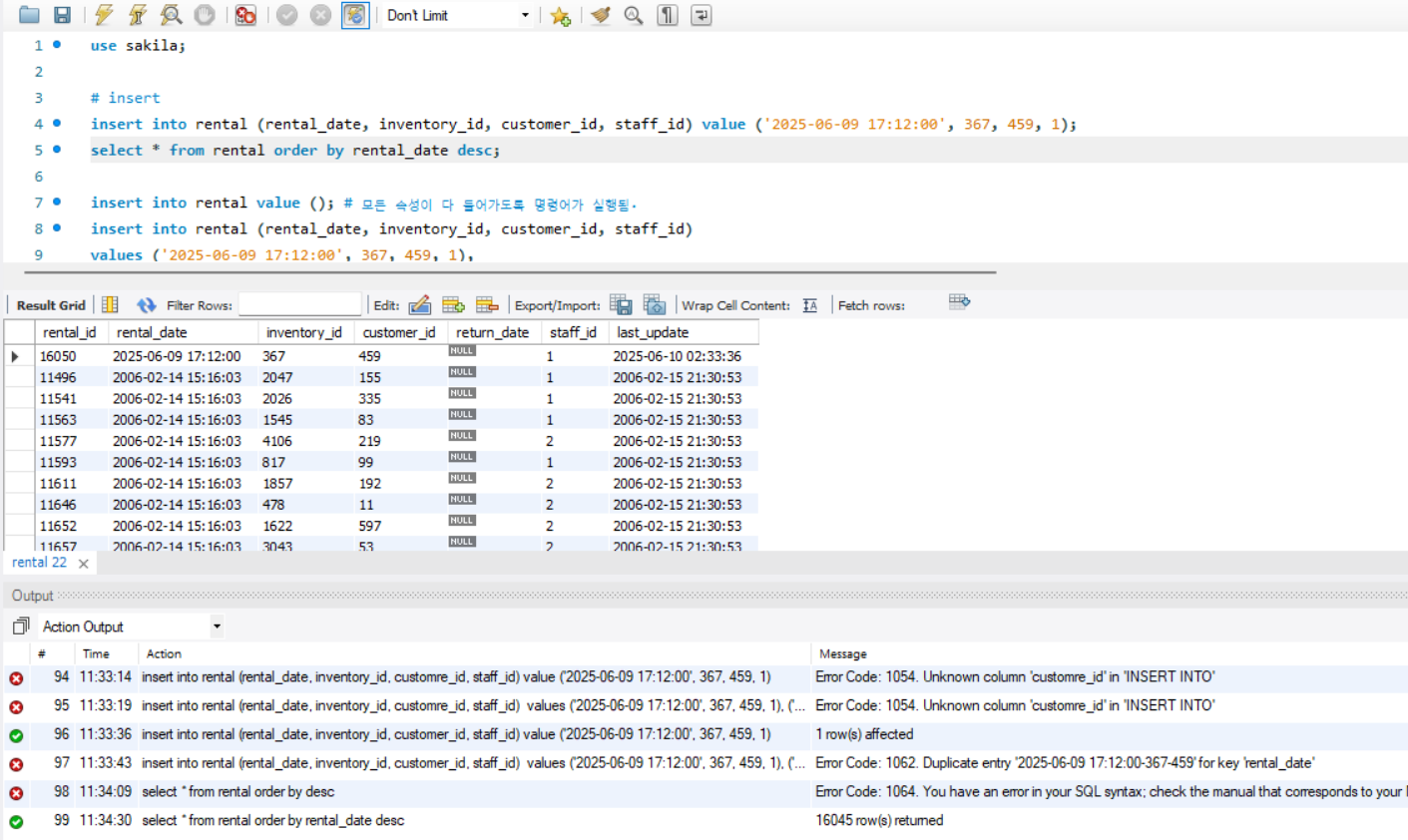
Task: Edit current row pencil icon
Action: pyautogui.click(x=420, y=305)
